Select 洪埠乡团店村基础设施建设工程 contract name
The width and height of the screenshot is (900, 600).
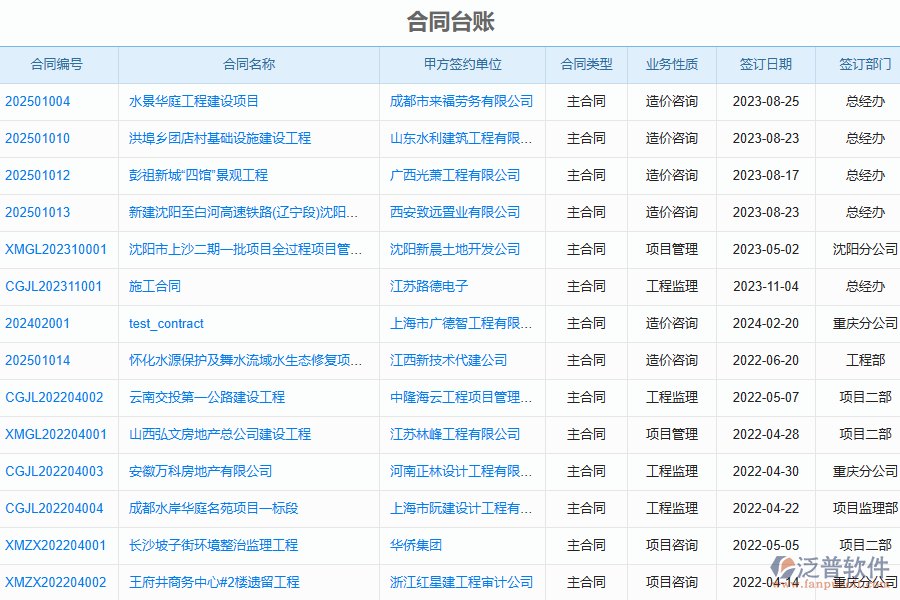220,138
